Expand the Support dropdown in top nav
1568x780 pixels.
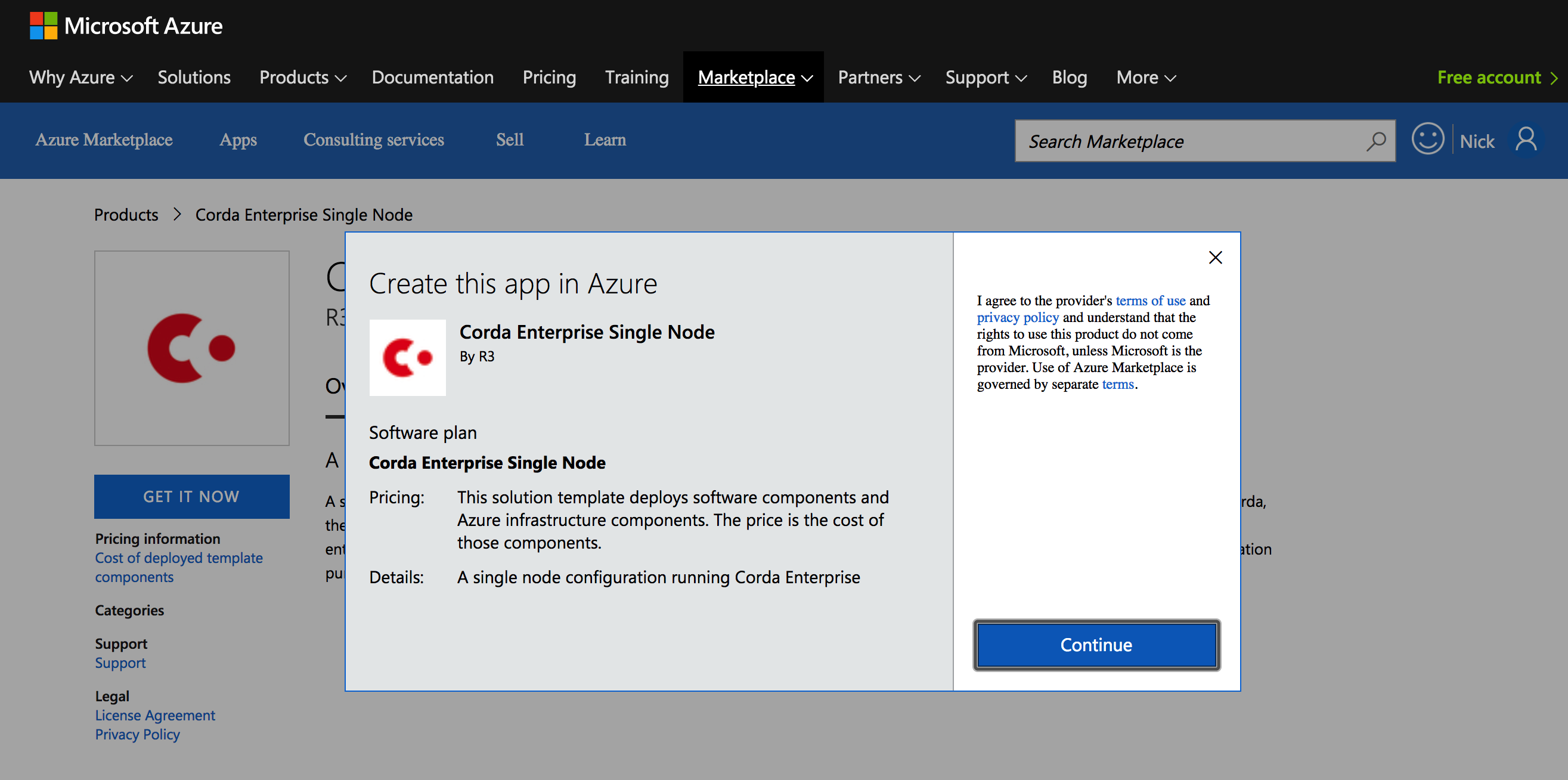click(986, 78)
